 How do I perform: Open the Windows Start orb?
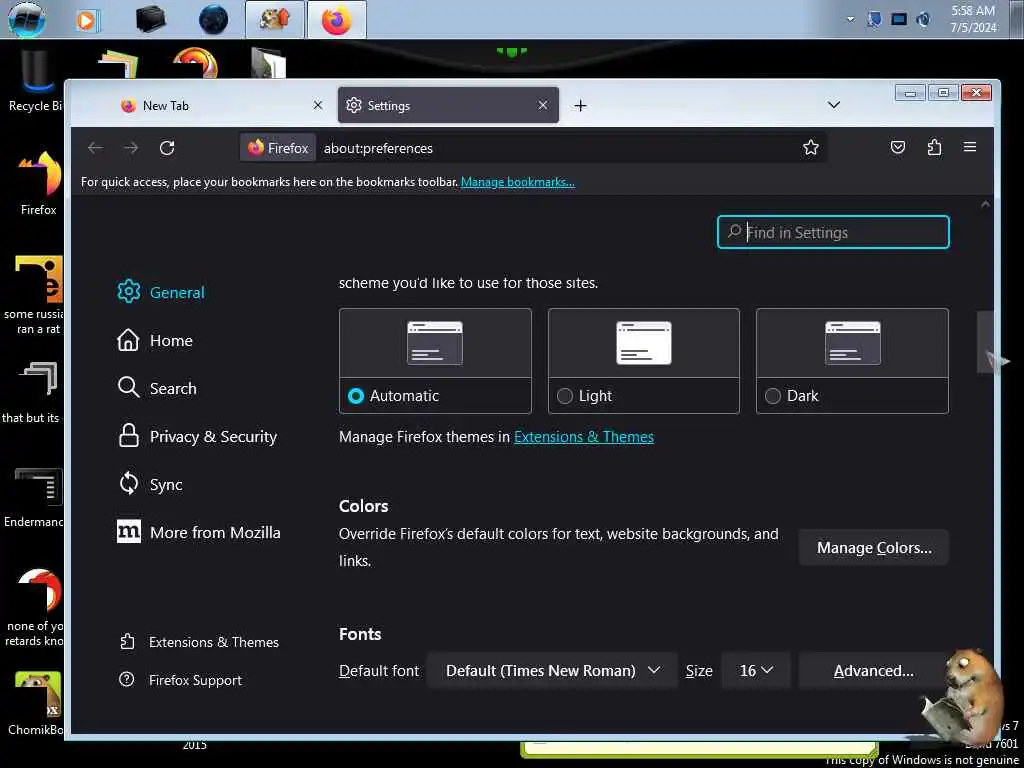click(x=27, y=19)
